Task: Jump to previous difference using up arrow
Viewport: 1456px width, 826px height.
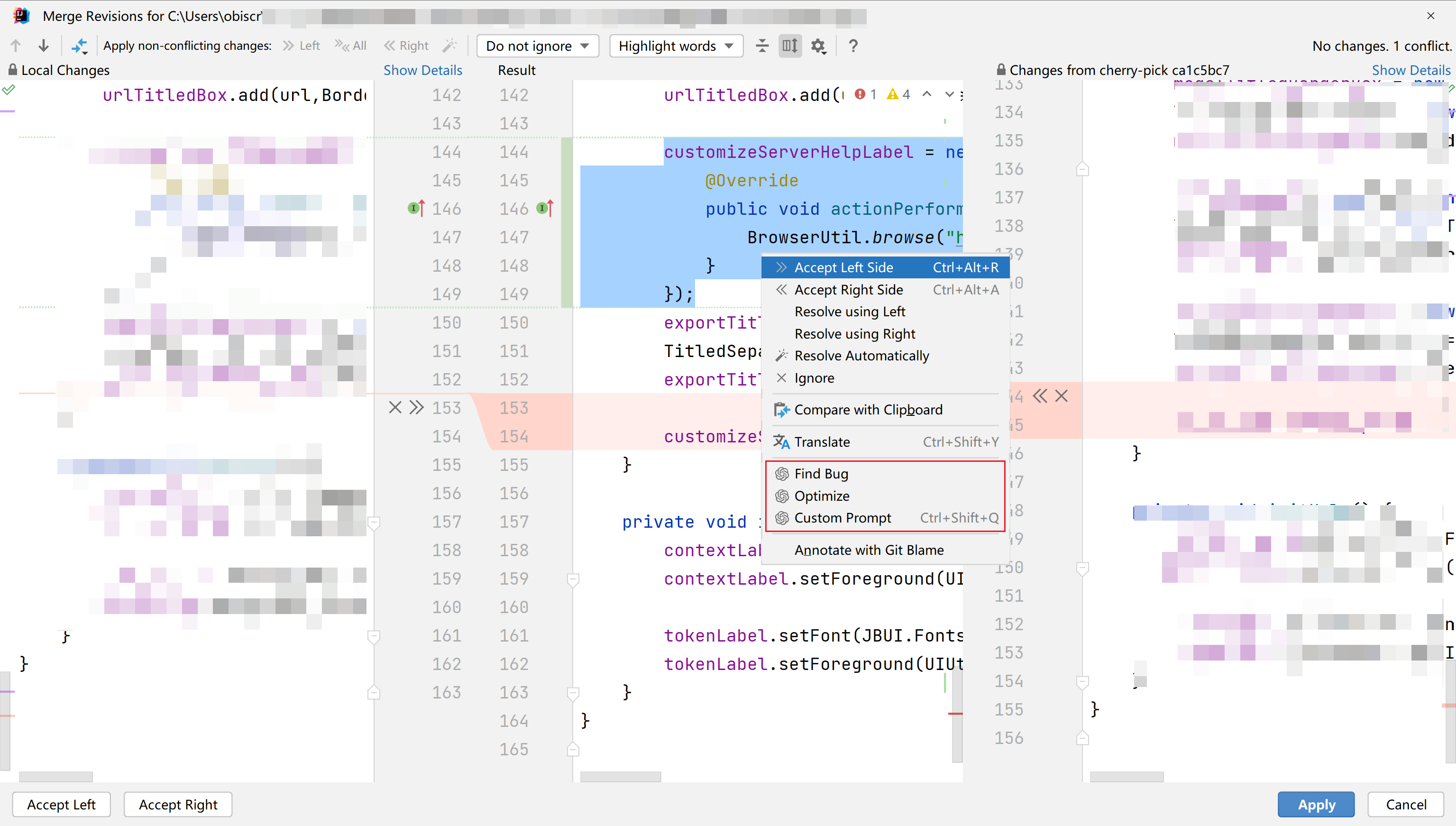Action: coord(15,46)
